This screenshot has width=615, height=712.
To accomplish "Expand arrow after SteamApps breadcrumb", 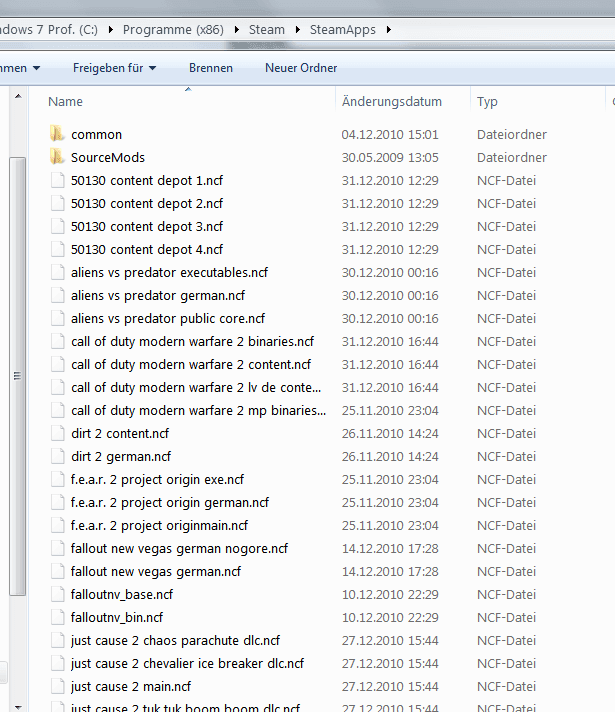I will (389, 30).
